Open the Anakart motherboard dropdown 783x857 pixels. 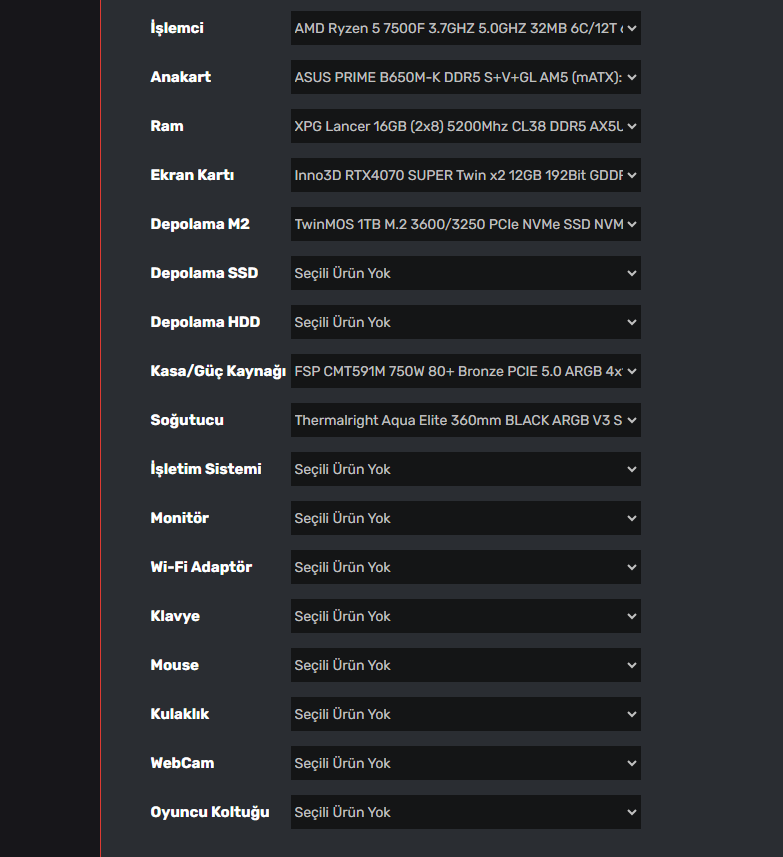(465, 77)
